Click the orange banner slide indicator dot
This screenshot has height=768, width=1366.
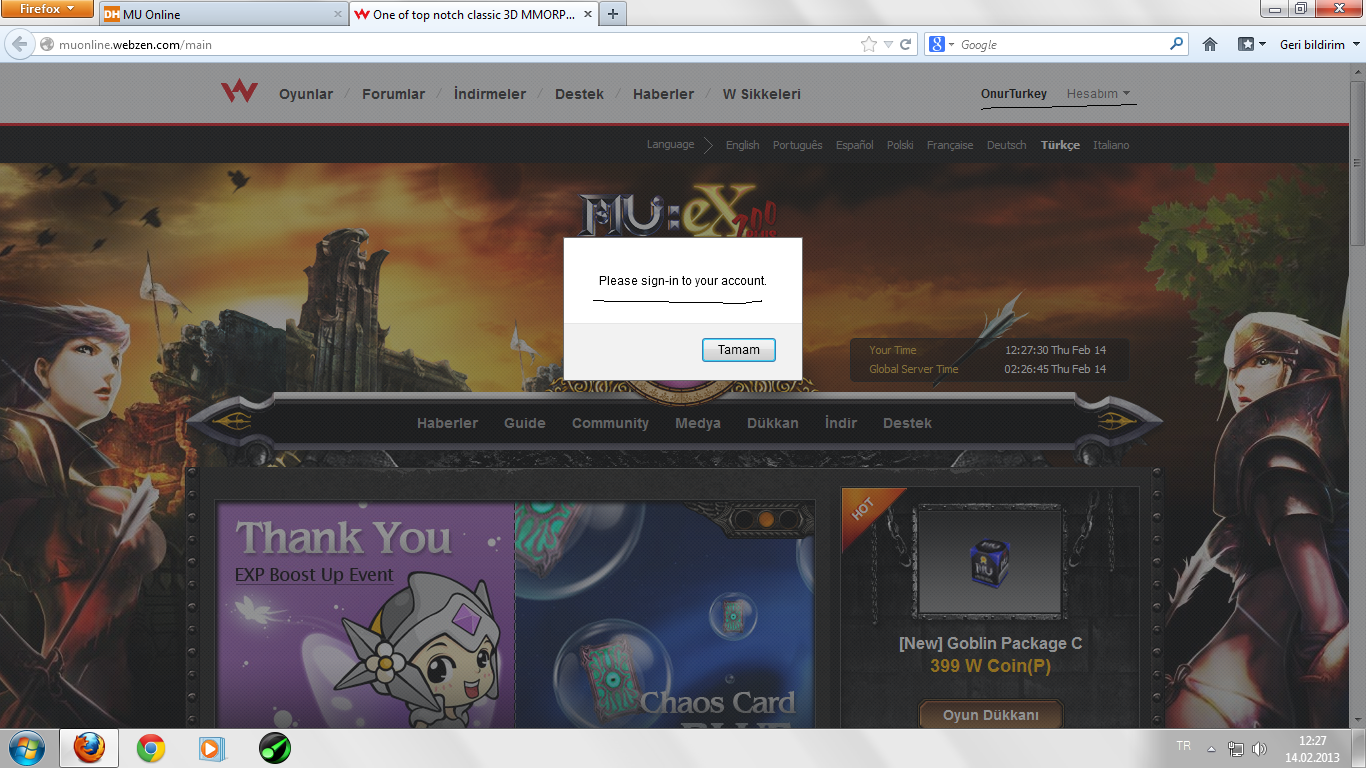[766, 519]
